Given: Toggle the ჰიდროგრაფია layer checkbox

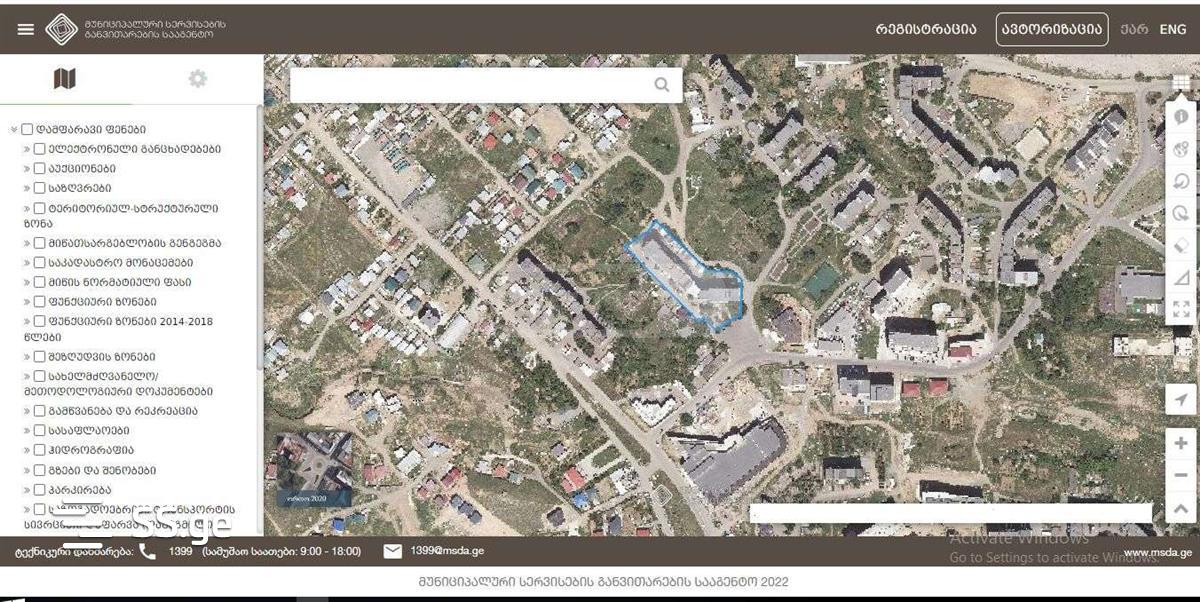Looking at the screenshot, I should [39, 450].
